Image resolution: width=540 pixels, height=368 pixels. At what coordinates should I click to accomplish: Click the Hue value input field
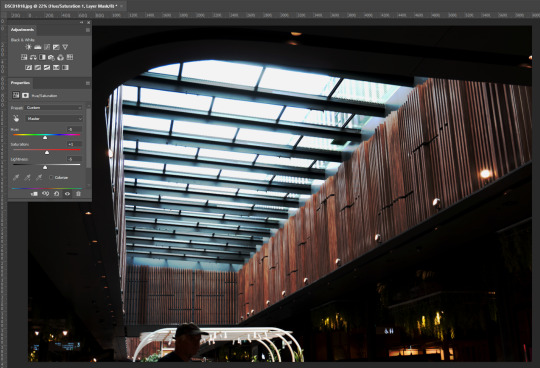(x=74, y=129)
